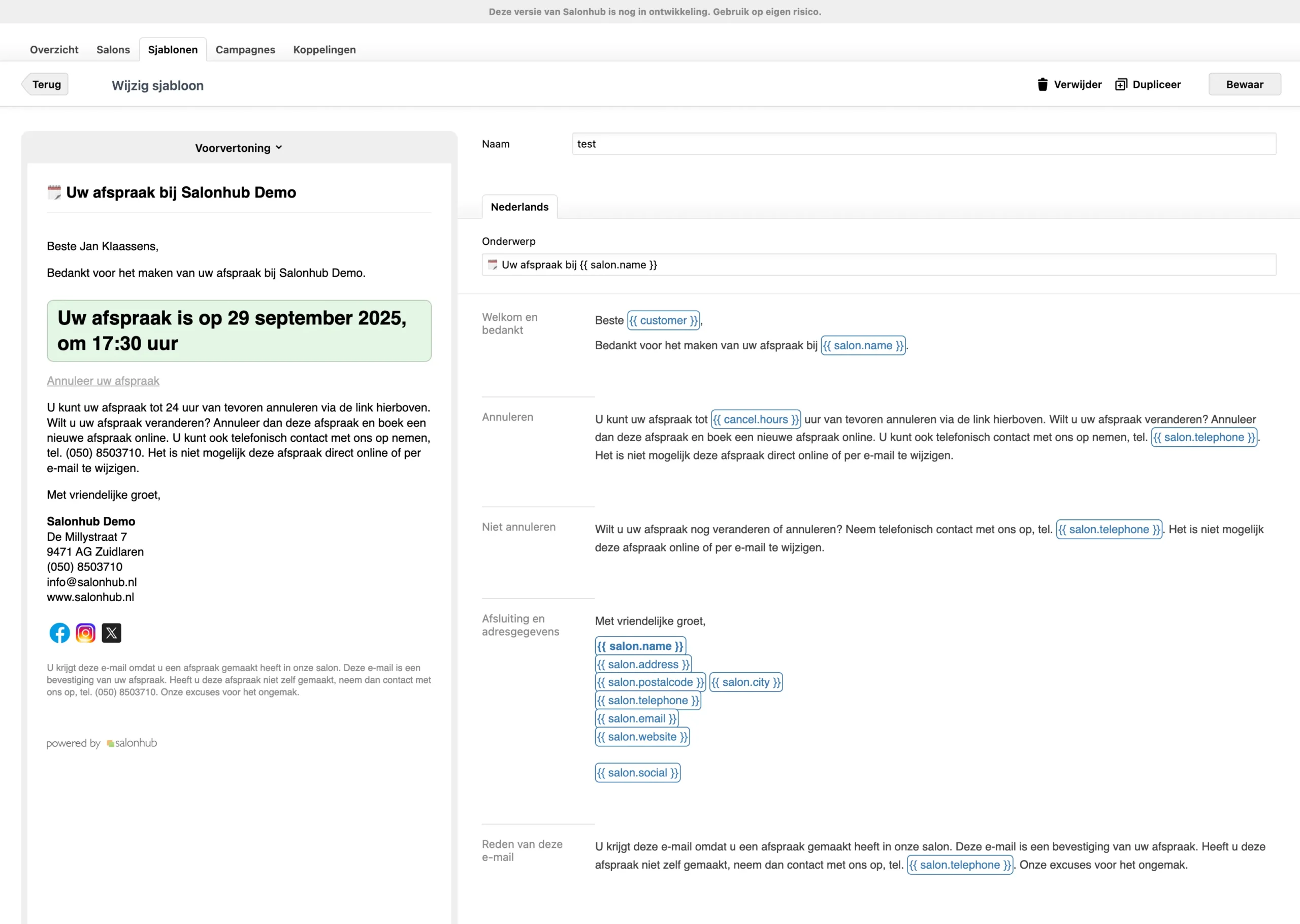Select the Nederlands language tab
The width and height of the screenshot is (1300, 924).
[x=519, y=207]
